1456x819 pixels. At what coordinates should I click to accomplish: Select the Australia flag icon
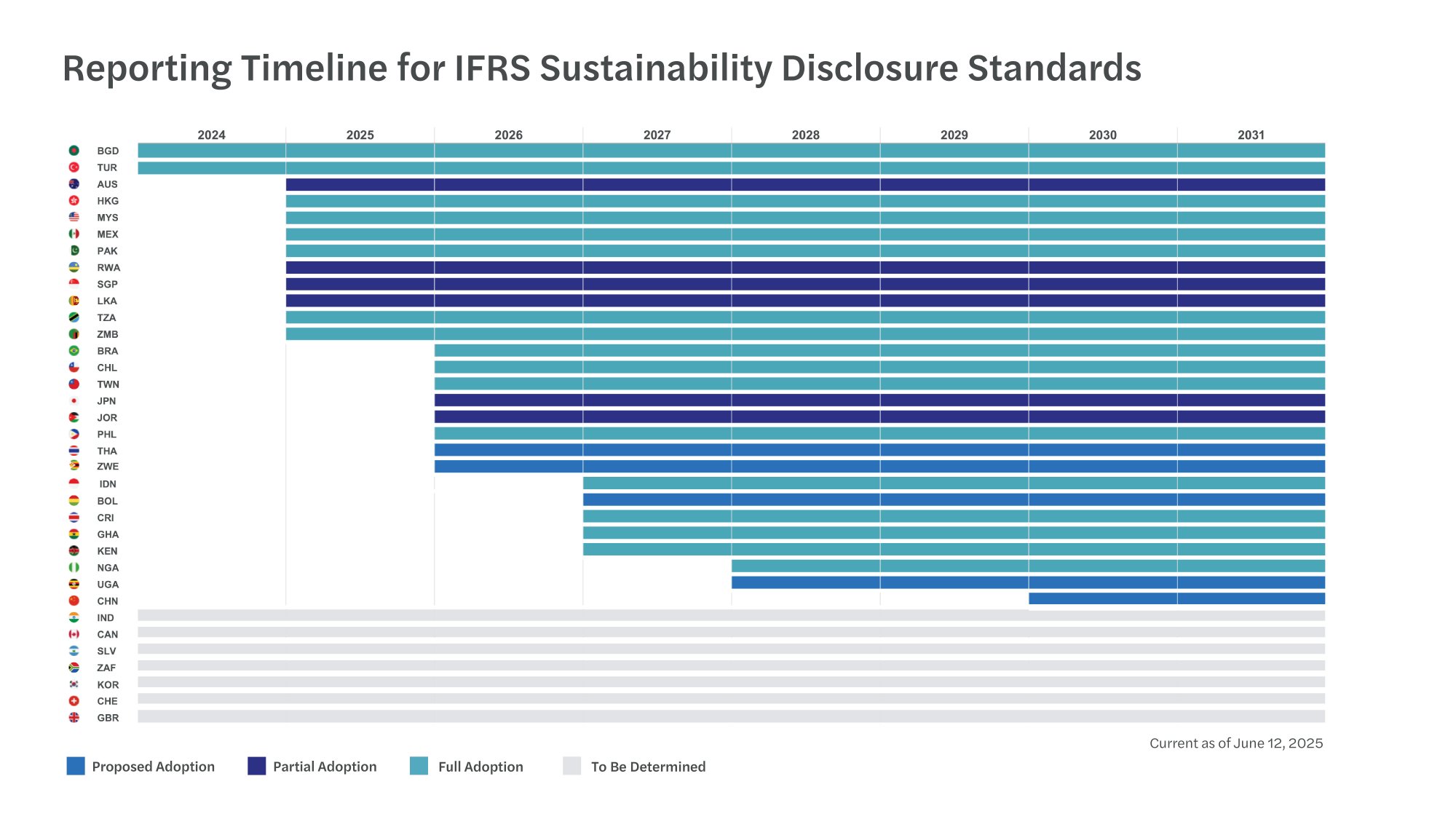(73, 184)
